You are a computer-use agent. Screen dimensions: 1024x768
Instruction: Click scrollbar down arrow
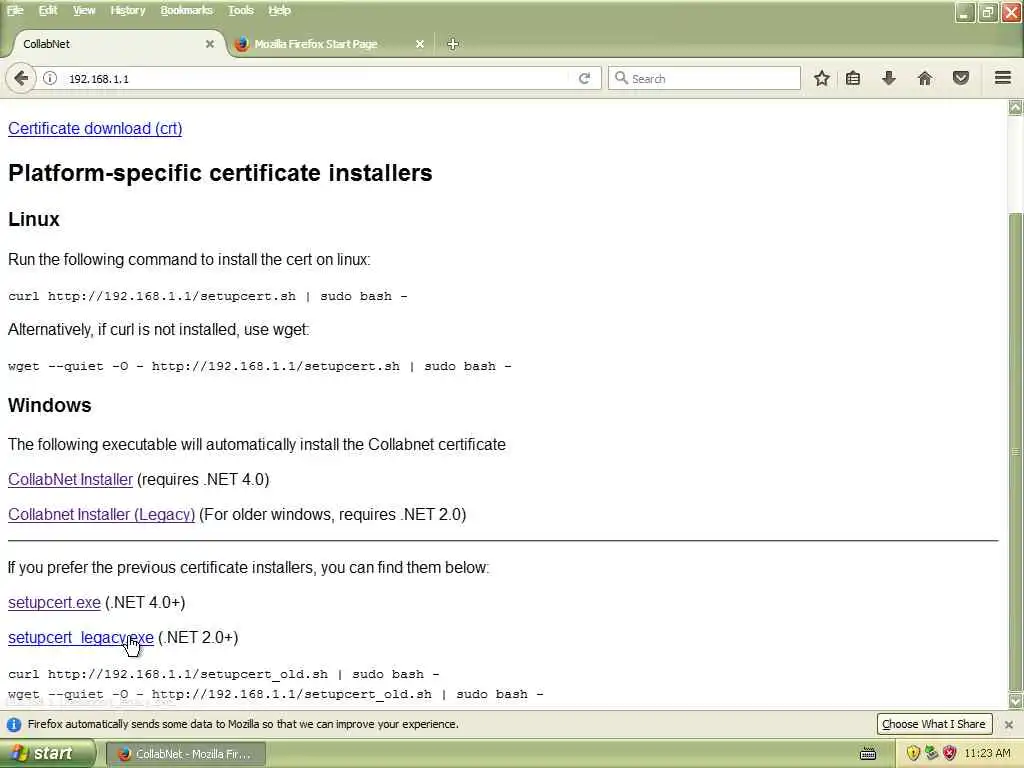coord(1016,701)
